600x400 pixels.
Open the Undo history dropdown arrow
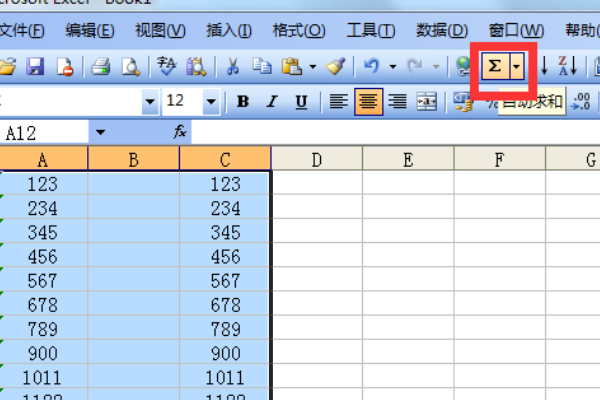[x=393, y=67]
